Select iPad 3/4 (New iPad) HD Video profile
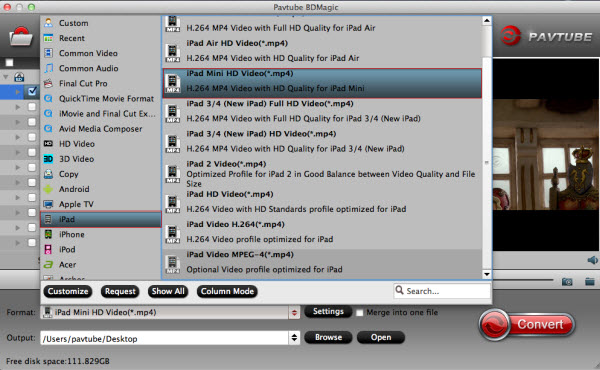 [322, 143]
